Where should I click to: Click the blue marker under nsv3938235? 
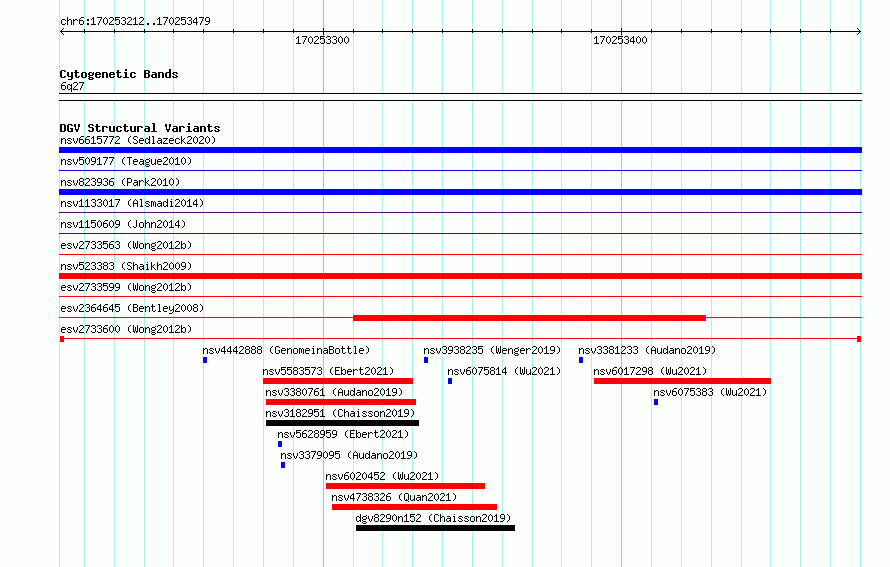tap(426, 360)
